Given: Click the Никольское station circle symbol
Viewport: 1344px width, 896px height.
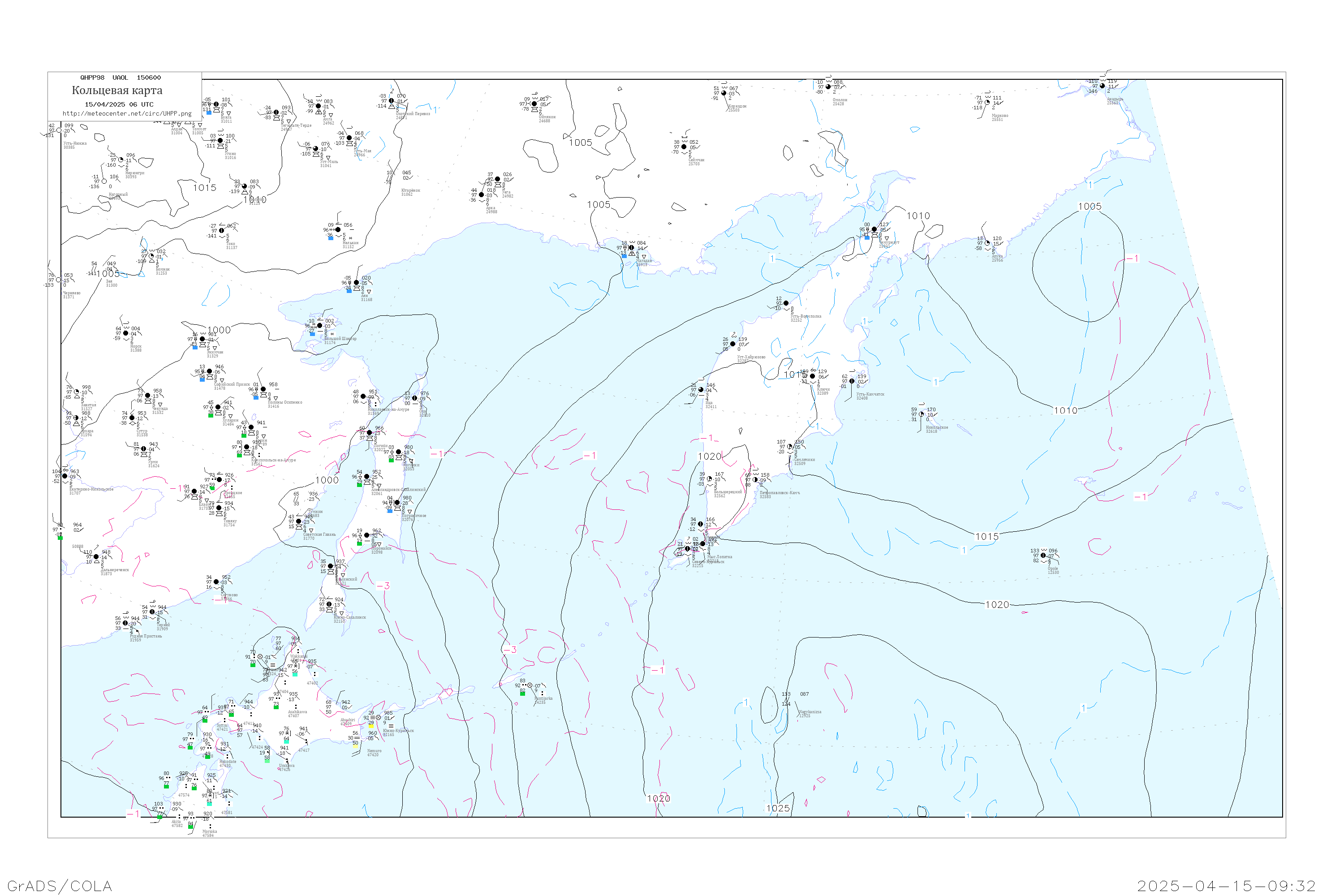Looking at the screenshot, I should (921, 414).
